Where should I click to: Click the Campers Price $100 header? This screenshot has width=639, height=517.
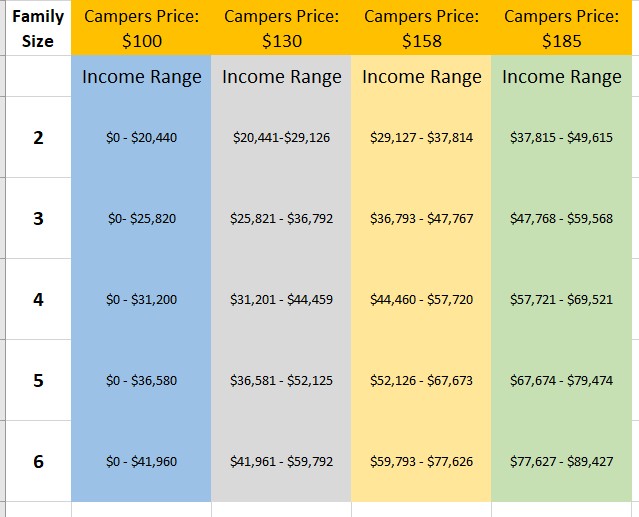pyautogui.click(x=141, y=29)
